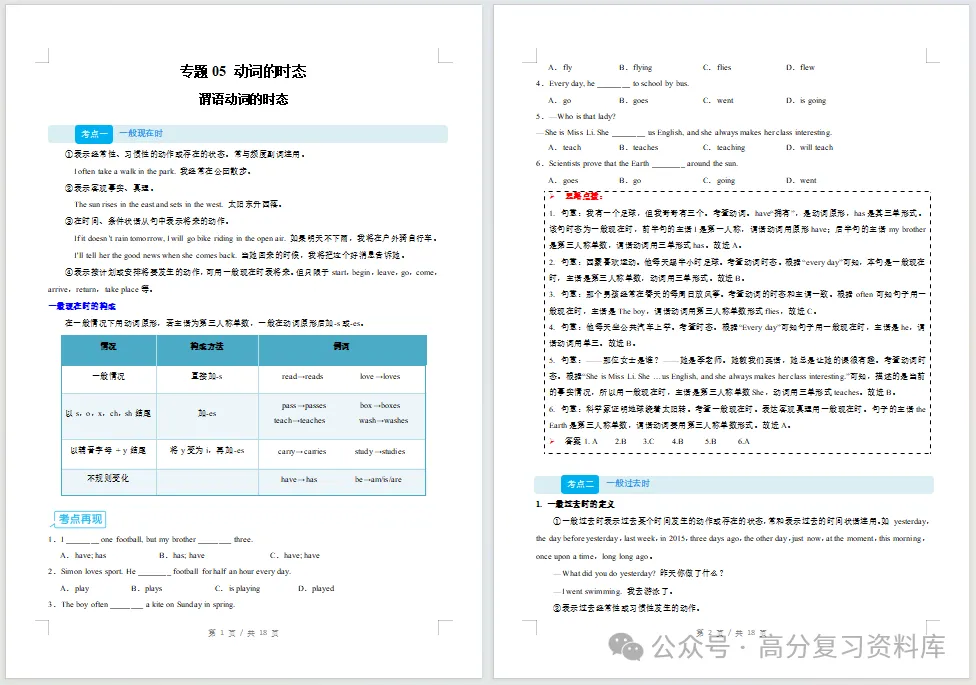This screenshot has height=685, width=976.
Task: Click page footer 第 1 页 / 共 18 页
Action: [243, 633]
